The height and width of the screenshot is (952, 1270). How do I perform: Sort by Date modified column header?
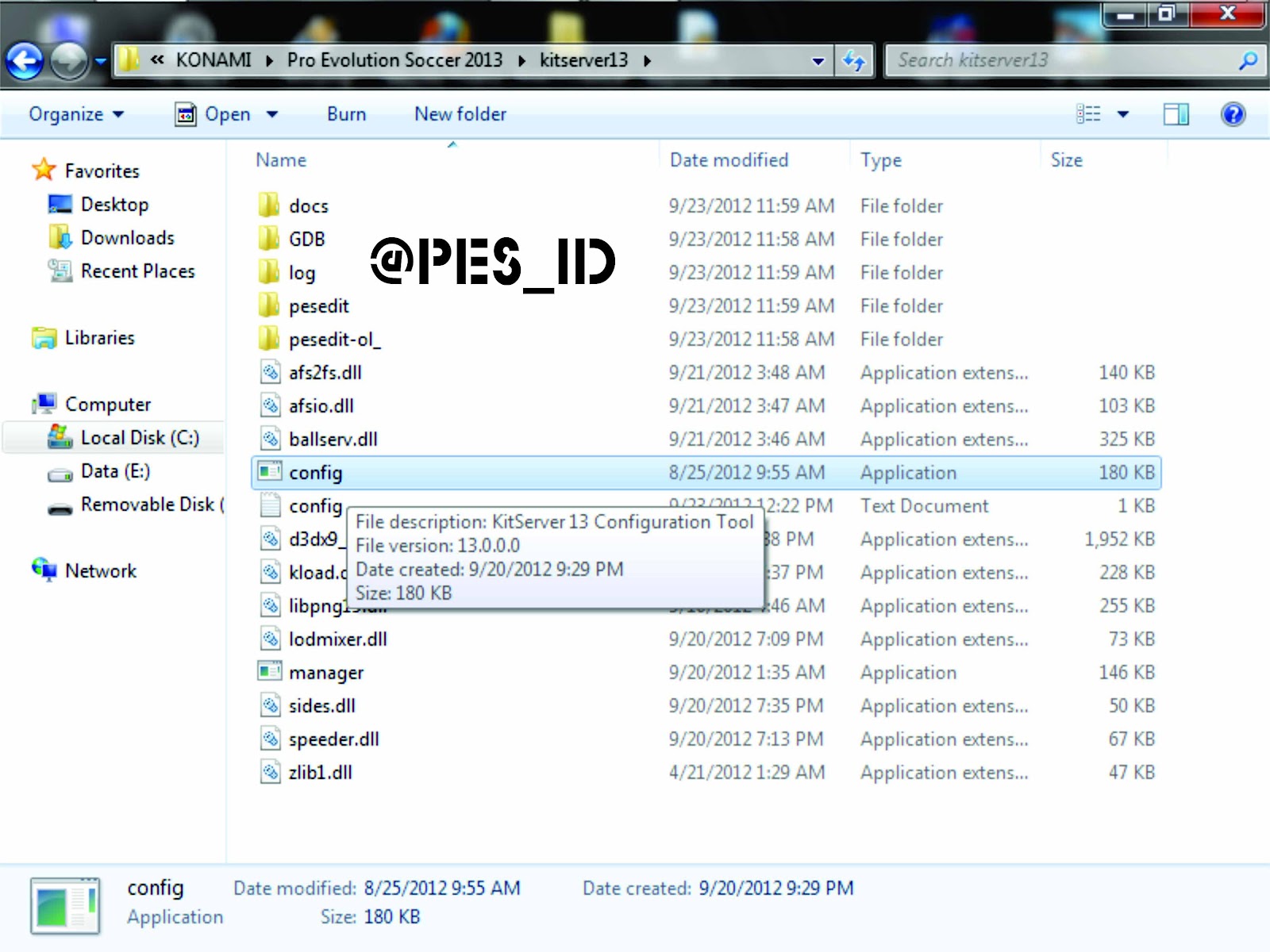pyautogui.click(x=729, y=160)
